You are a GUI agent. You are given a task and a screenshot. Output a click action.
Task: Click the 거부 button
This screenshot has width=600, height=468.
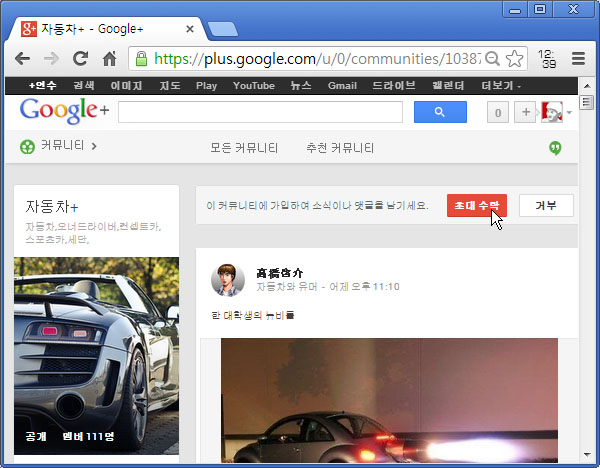[x=546, y=205]
